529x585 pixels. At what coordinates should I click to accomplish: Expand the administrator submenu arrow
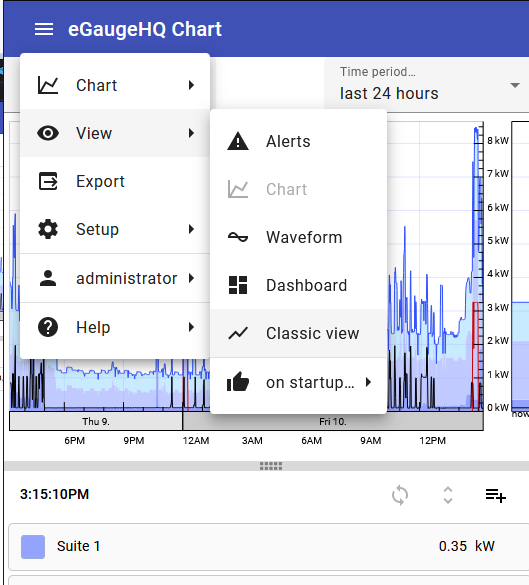191,278
